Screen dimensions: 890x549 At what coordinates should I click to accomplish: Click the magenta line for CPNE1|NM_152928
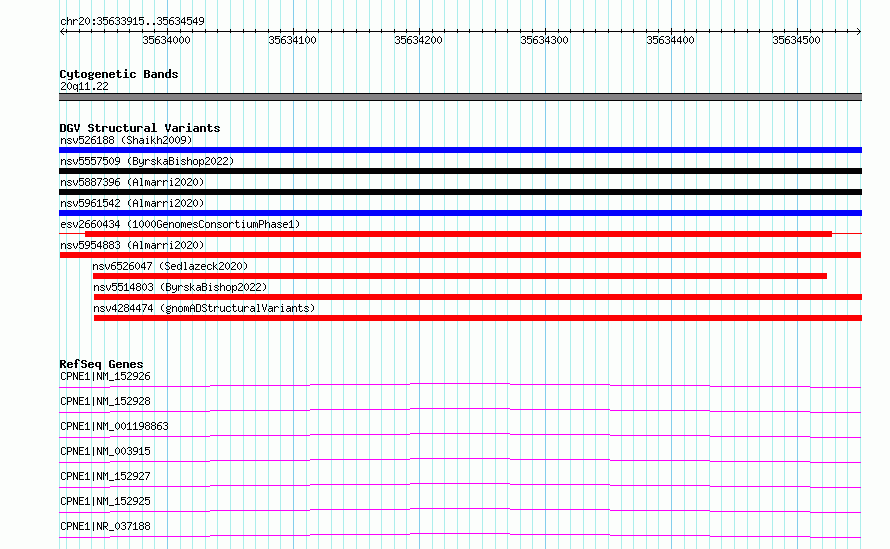tap(460, 410)
